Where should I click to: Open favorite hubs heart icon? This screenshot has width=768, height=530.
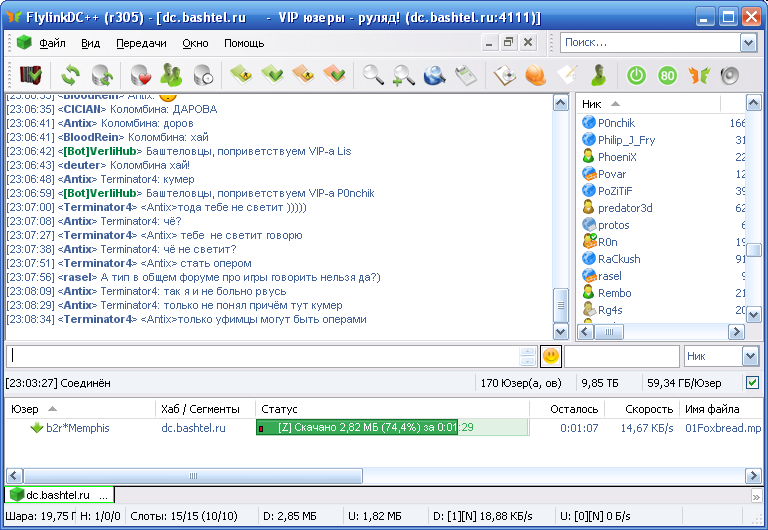tap(139, 75)
